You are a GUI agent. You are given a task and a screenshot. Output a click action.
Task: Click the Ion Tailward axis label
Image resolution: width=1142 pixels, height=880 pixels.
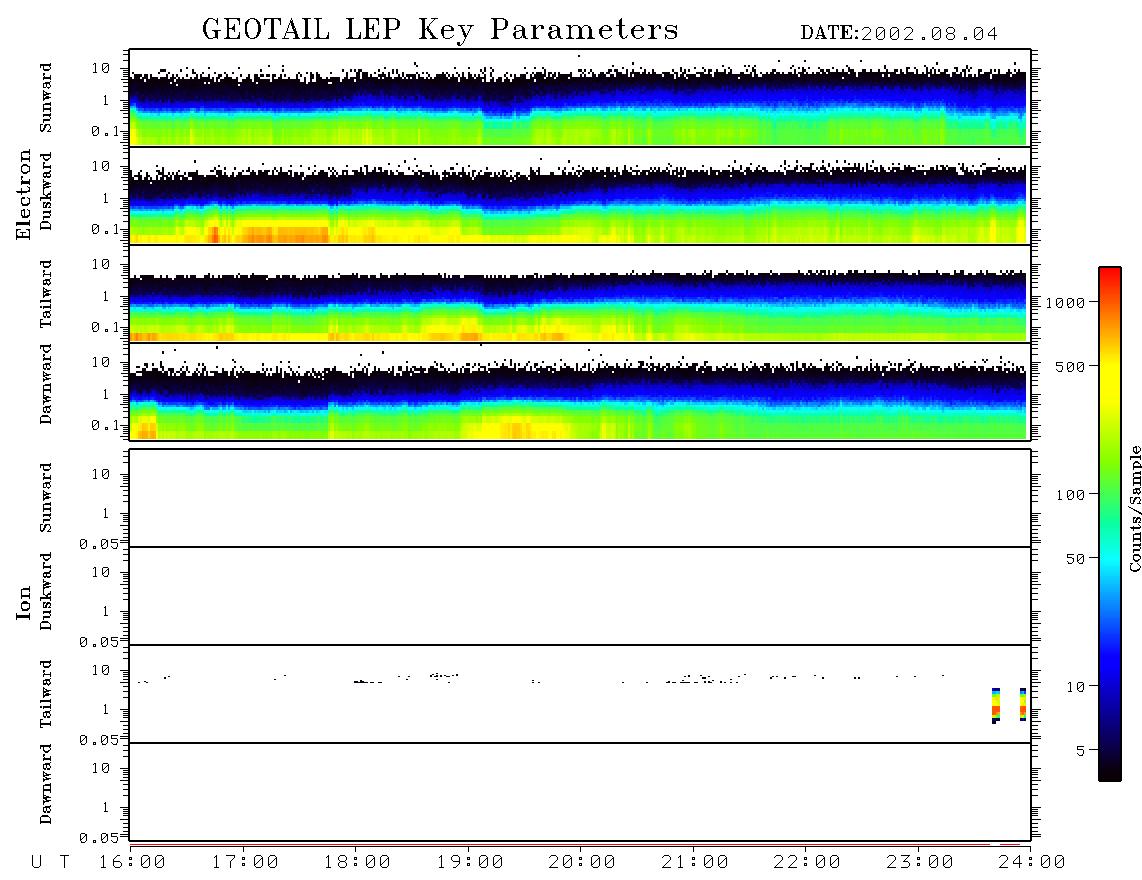pos(46,694)
